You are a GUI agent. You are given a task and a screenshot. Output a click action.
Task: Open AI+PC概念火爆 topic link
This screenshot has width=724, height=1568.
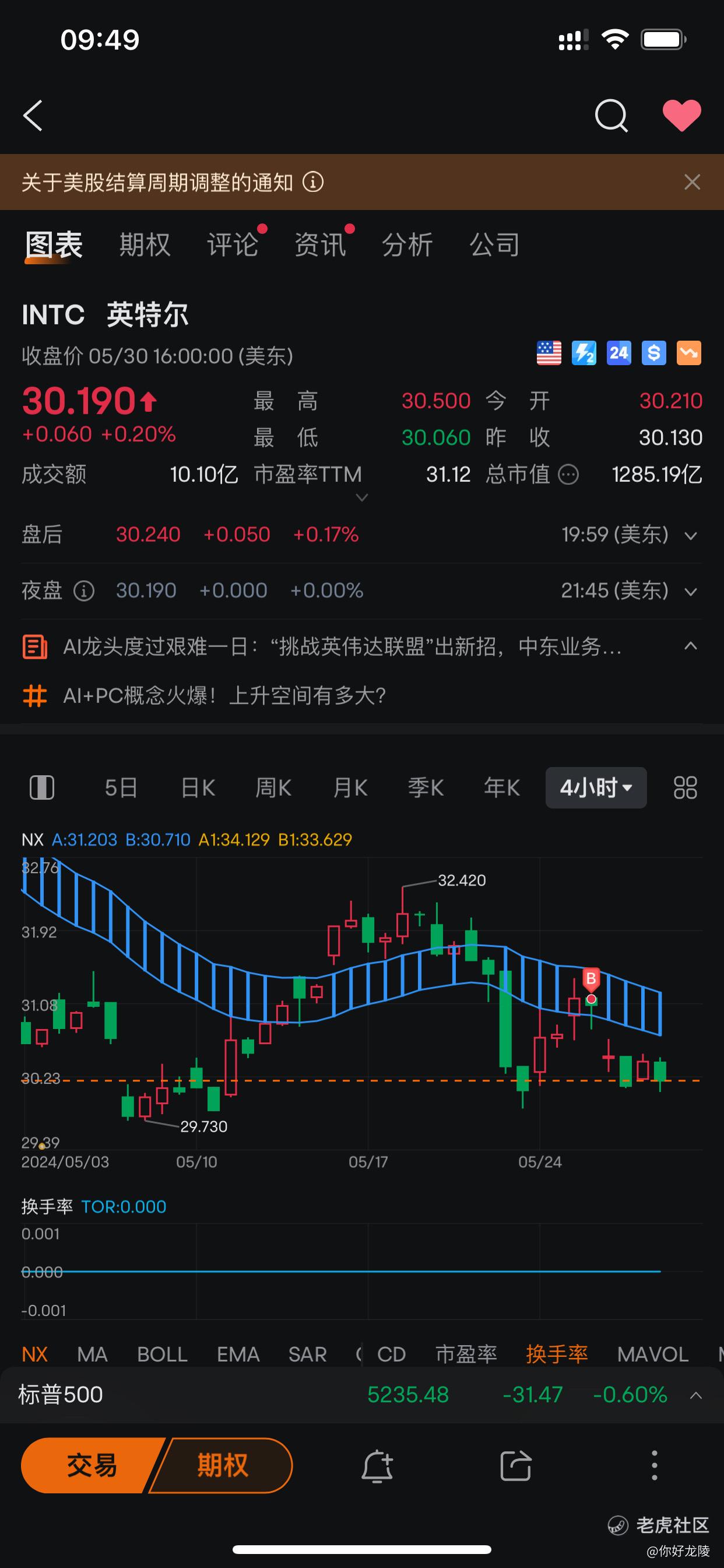click(x=224, y=695)
